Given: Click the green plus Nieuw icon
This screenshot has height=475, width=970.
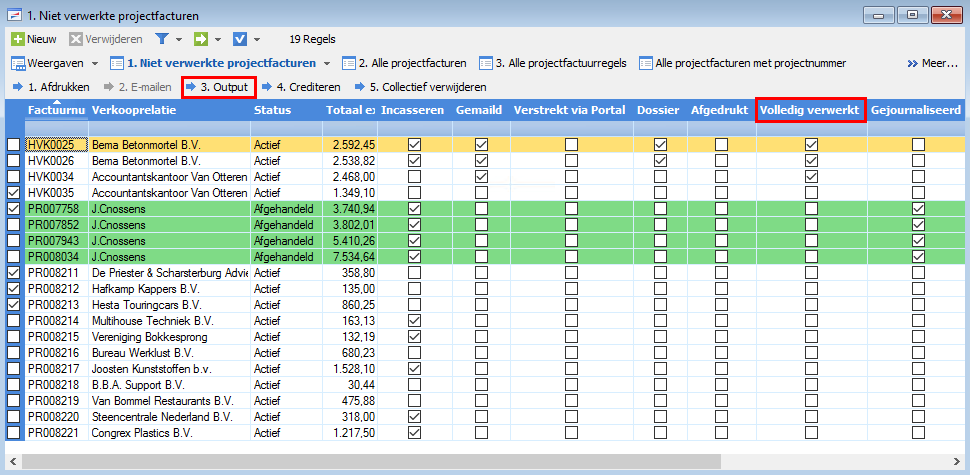Looking at the screenshot, I should (18, 39).
